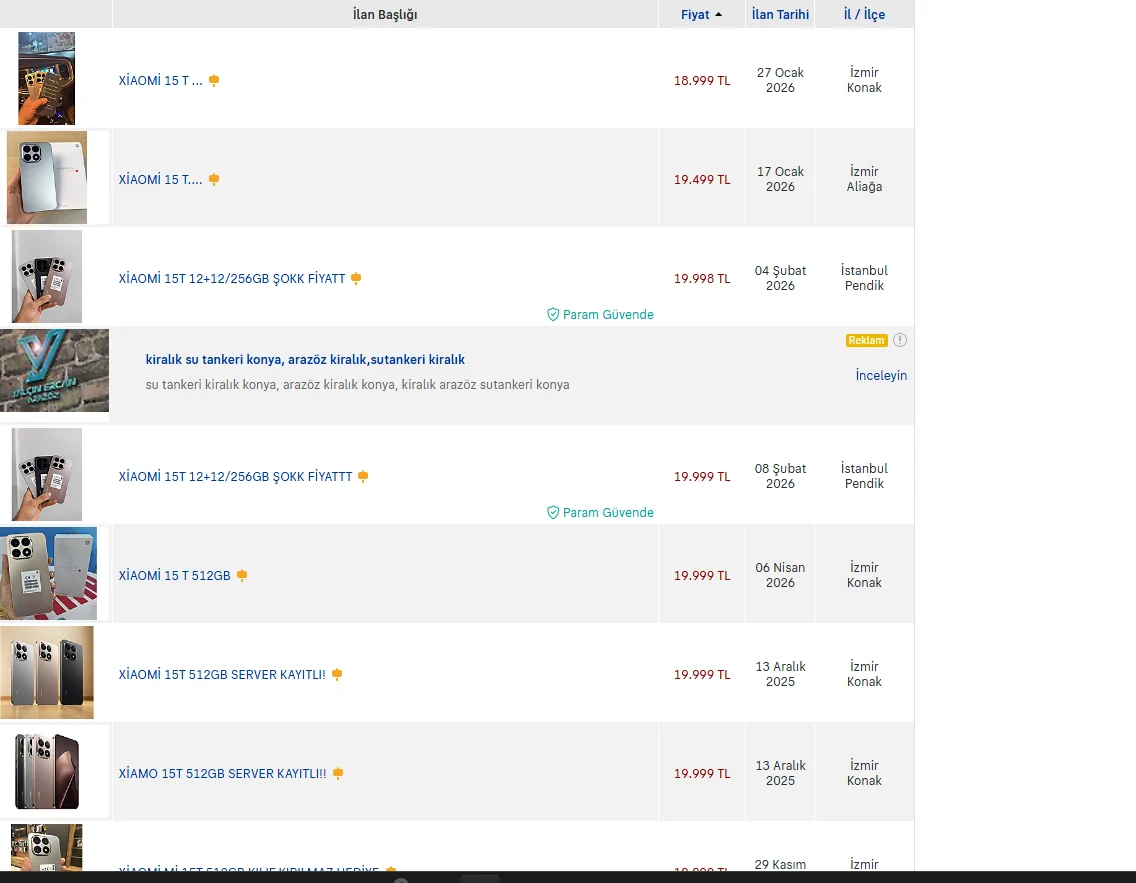Open thumbnail of XİAMO 15T 512GB listing

pos(47,771)
